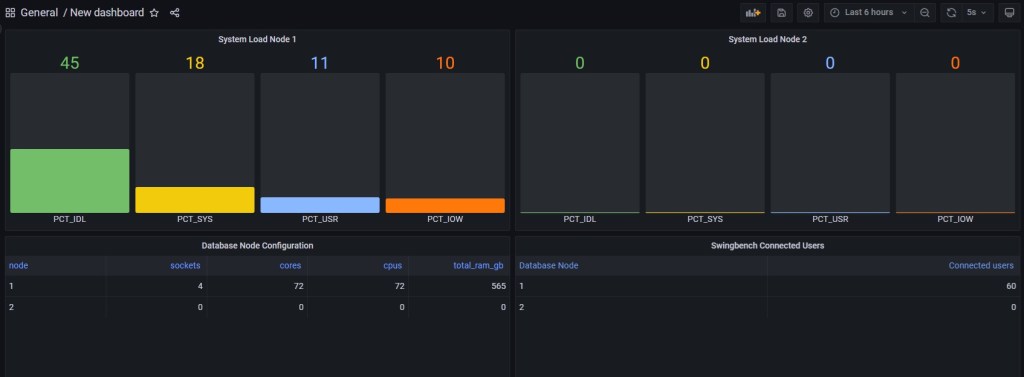The width and height of the screenshot is (1024, 377).
Task: Click PCT_IDL label under Node 1
Action: pos(70,220)
